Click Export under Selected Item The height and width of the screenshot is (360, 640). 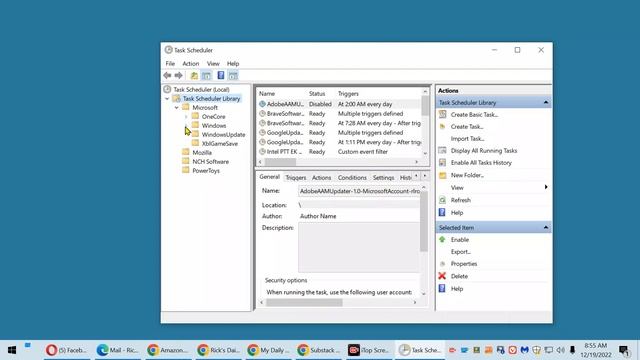[461, 252]
